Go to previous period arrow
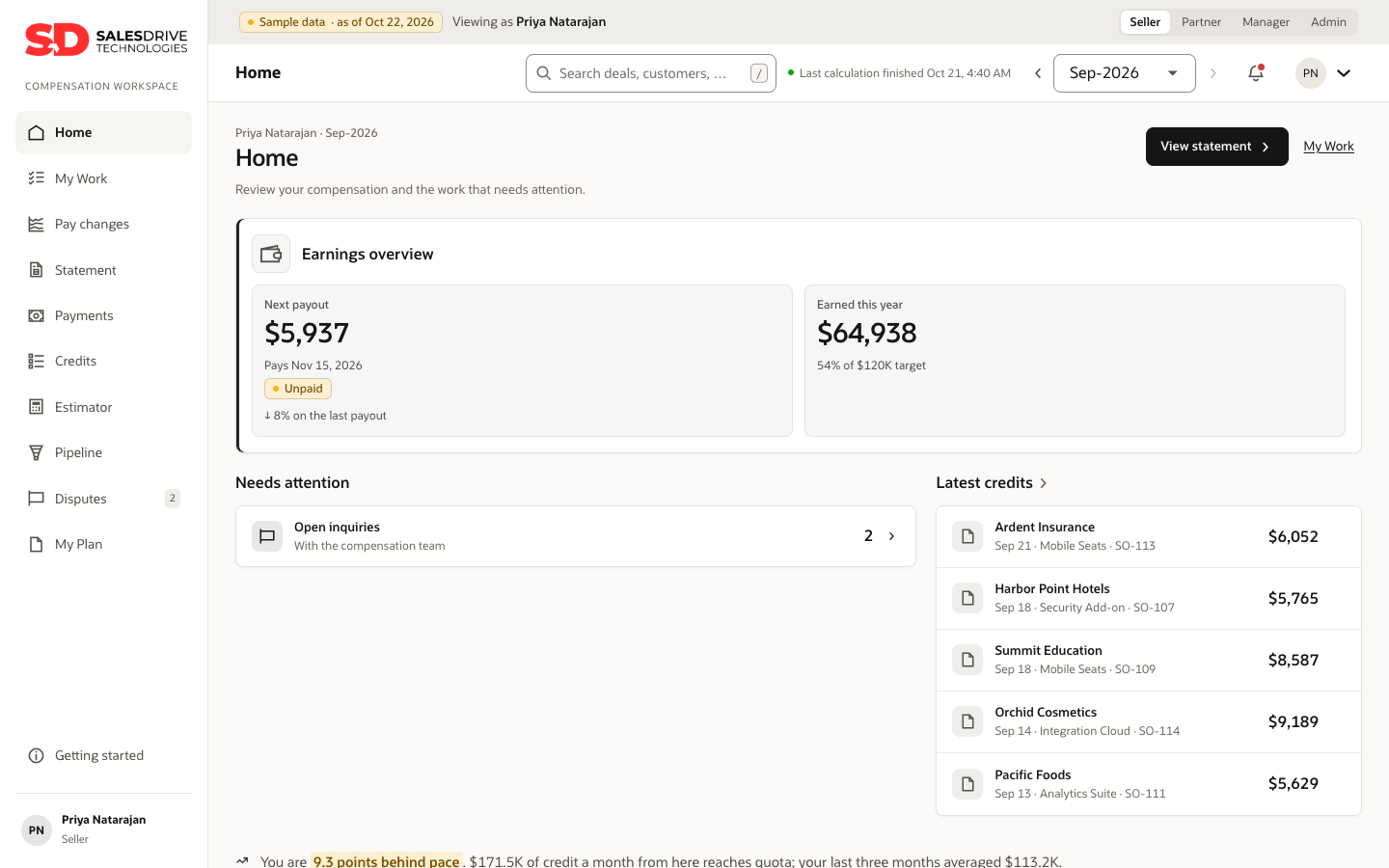Viewport: 1389px width, 868px height. (1038, 73)
